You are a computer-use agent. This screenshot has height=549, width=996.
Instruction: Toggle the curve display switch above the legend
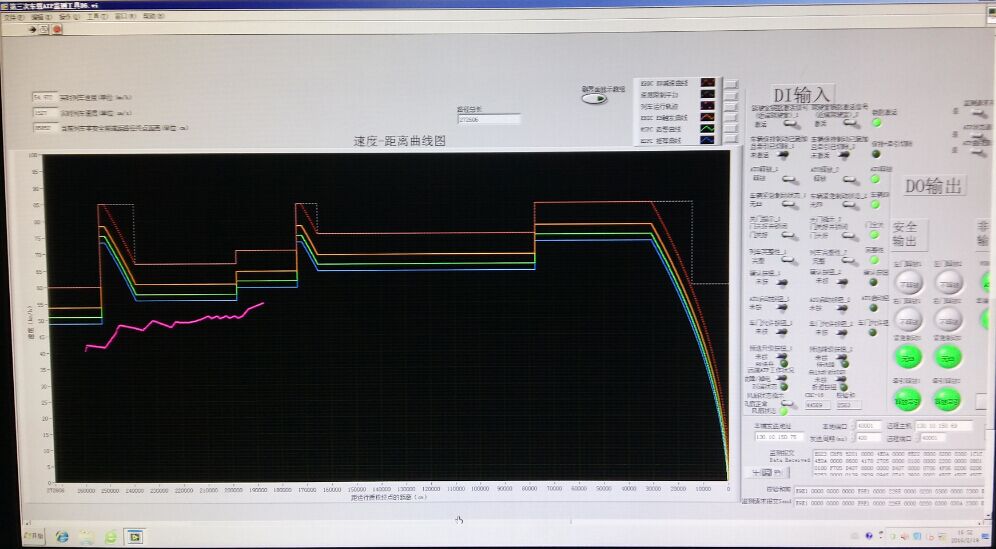(x=594, y=98)
